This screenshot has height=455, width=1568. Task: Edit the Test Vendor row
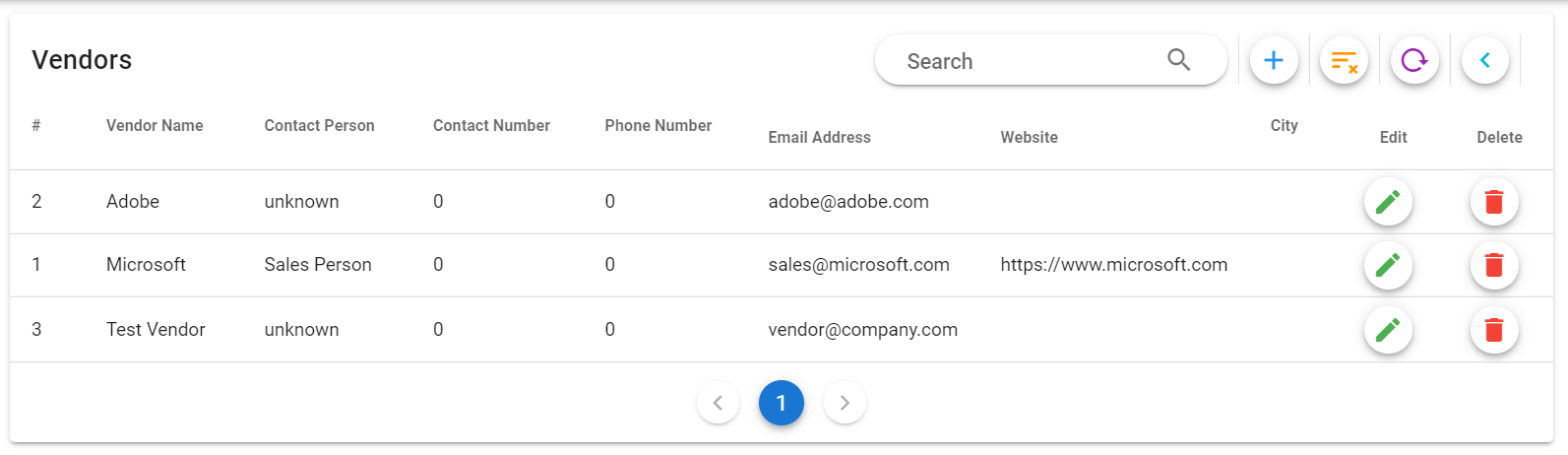coord(1388,330)
